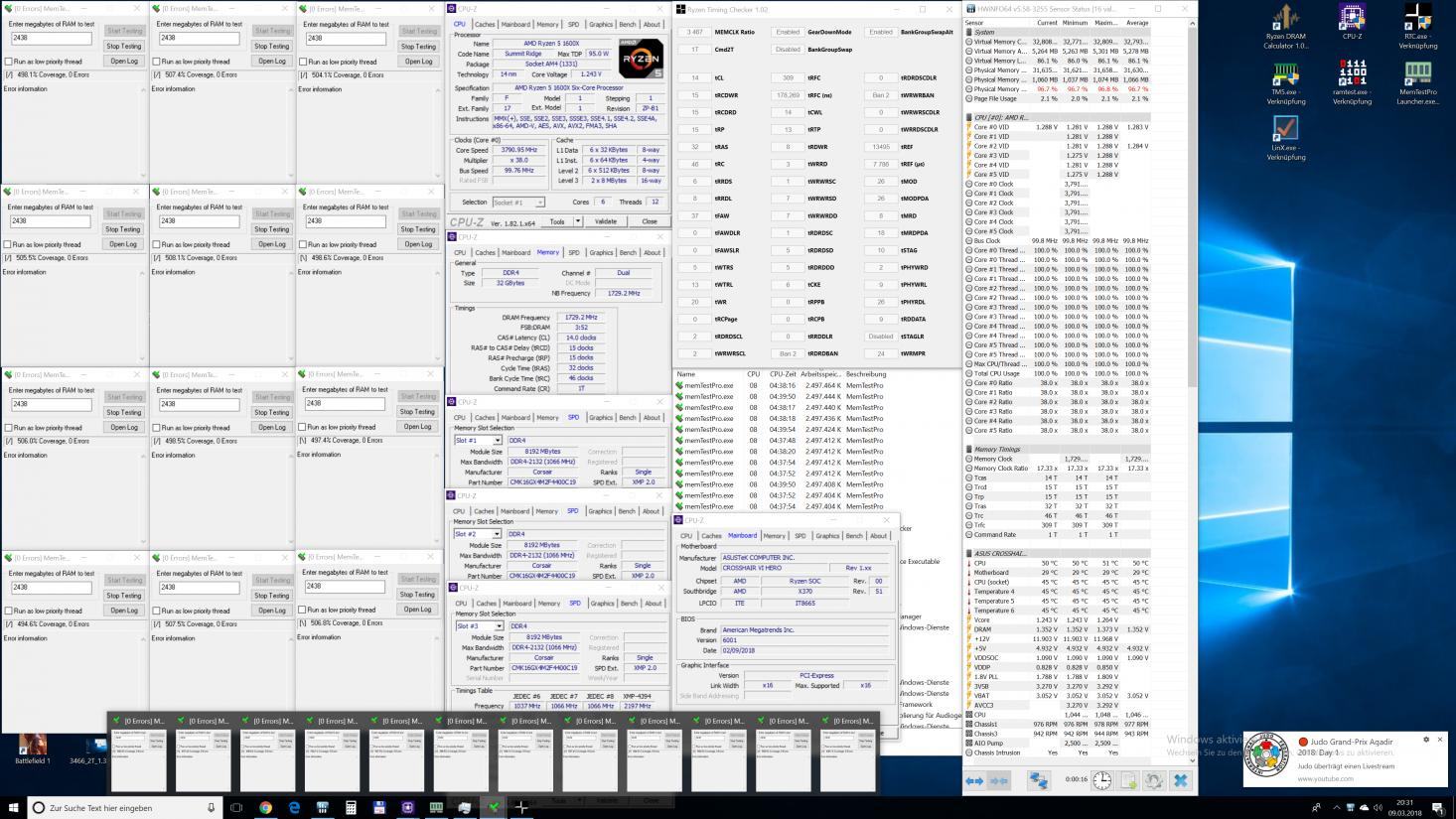Toggle low priority thread in 508.1% coverage MemTest
Viewport: 1456px width, 819px height.
click(157, 244)
